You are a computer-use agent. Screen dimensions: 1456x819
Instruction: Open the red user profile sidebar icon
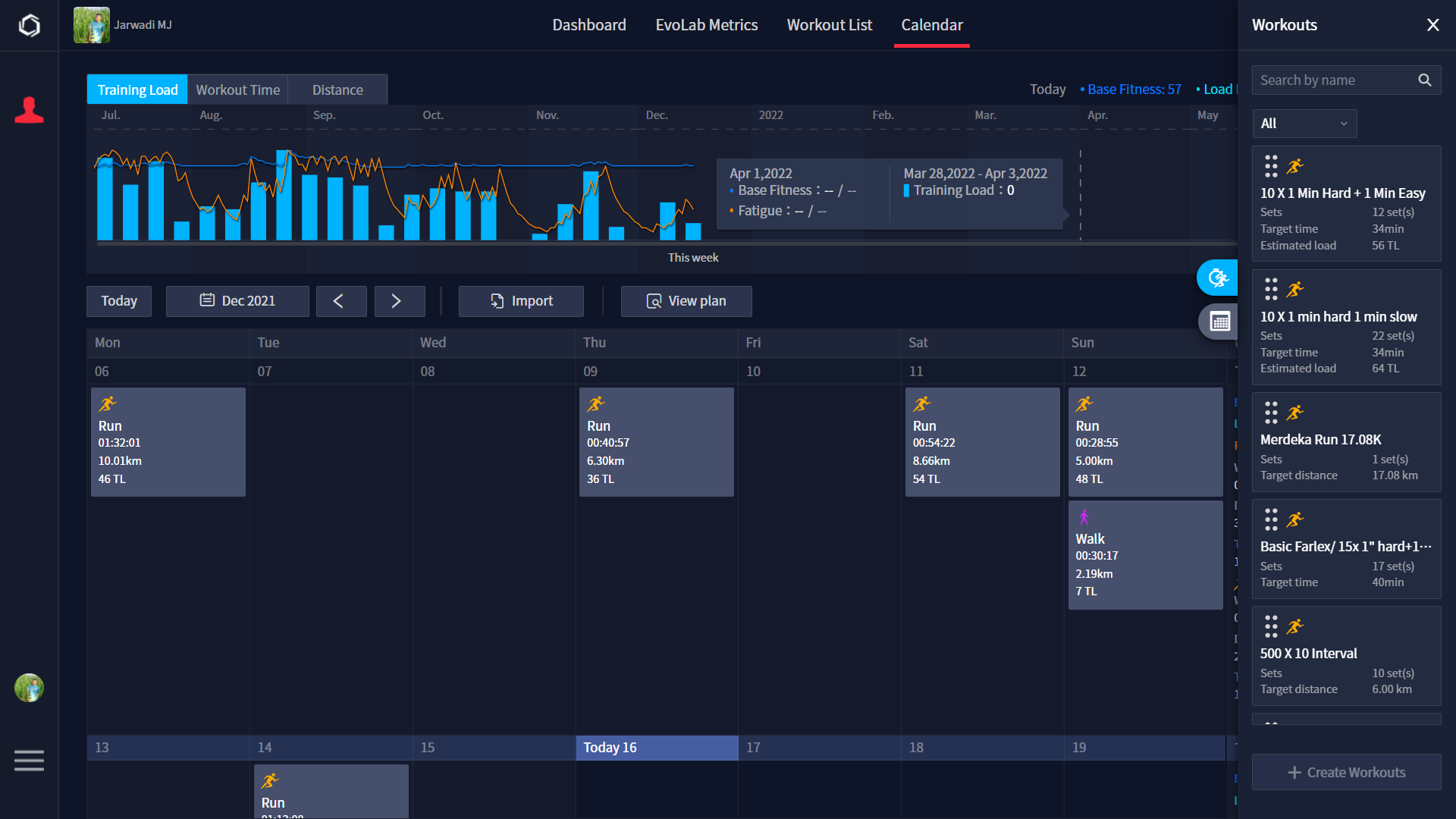click(29, 111)
